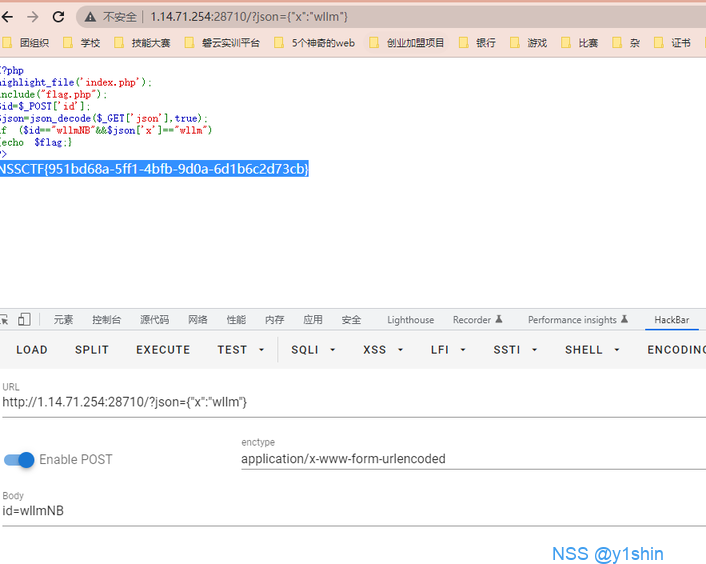Image resolution: width=706 pixels, height=564 pixels.
Task: Toggle the device toolbar icon in DevTools
Action: (24, 319)
